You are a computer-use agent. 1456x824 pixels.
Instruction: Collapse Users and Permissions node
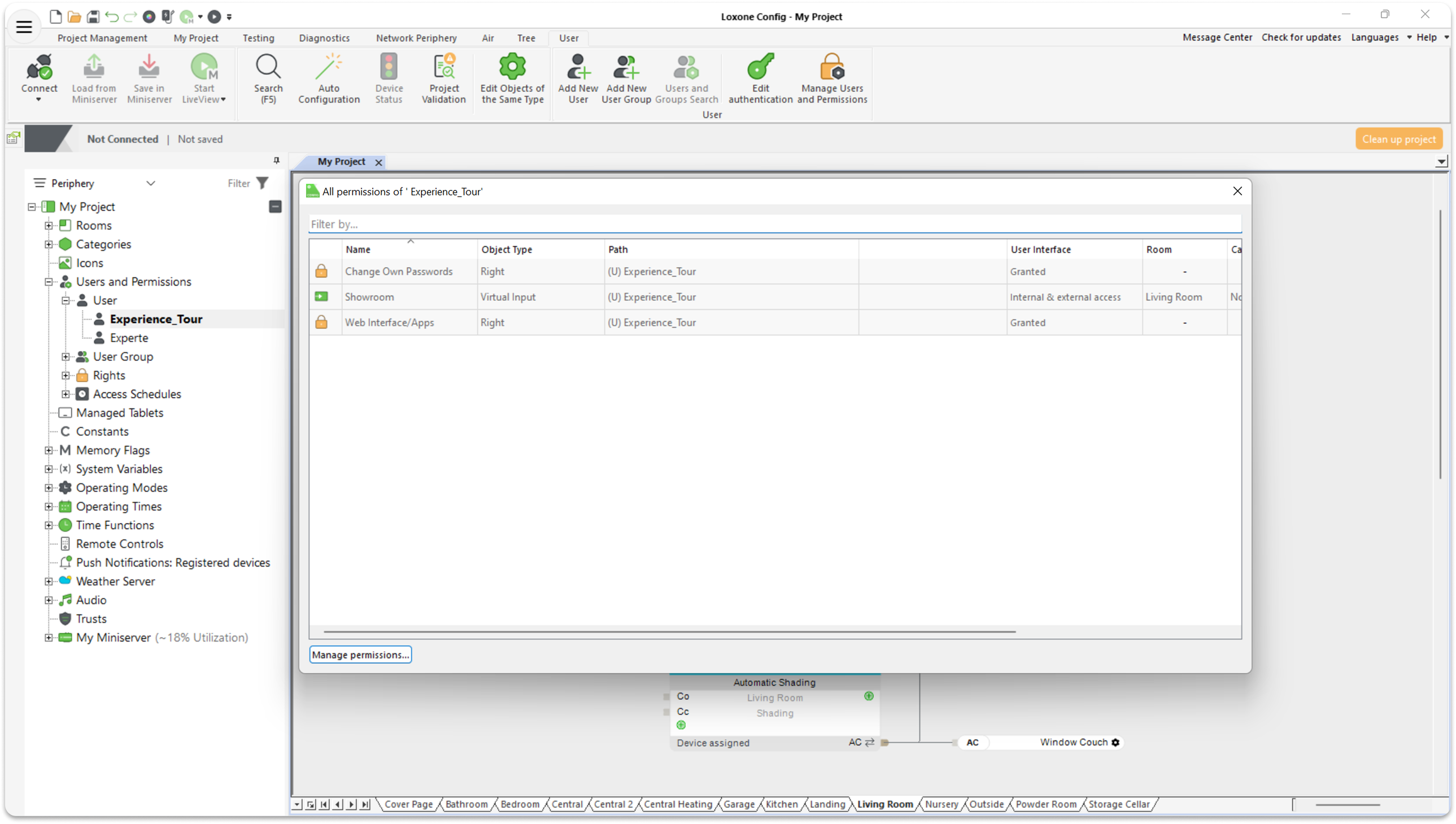pyautogui.click(x=49, y=282)
